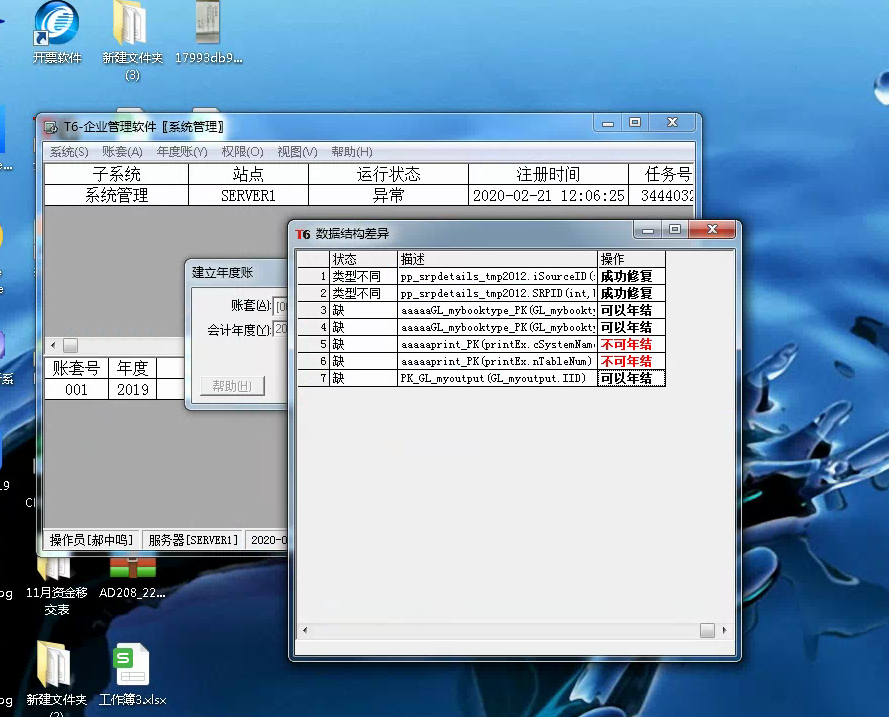Select row 7 可以年结 cell

(x=631, y=379)
